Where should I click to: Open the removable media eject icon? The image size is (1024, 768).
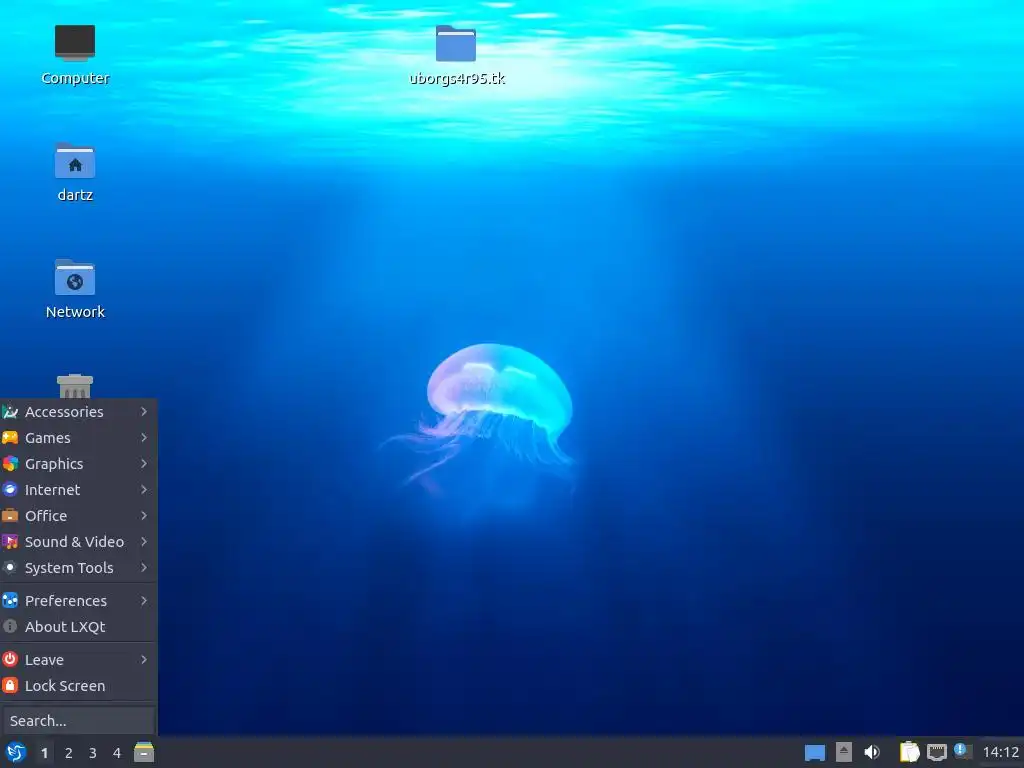[x=844, y=752]
